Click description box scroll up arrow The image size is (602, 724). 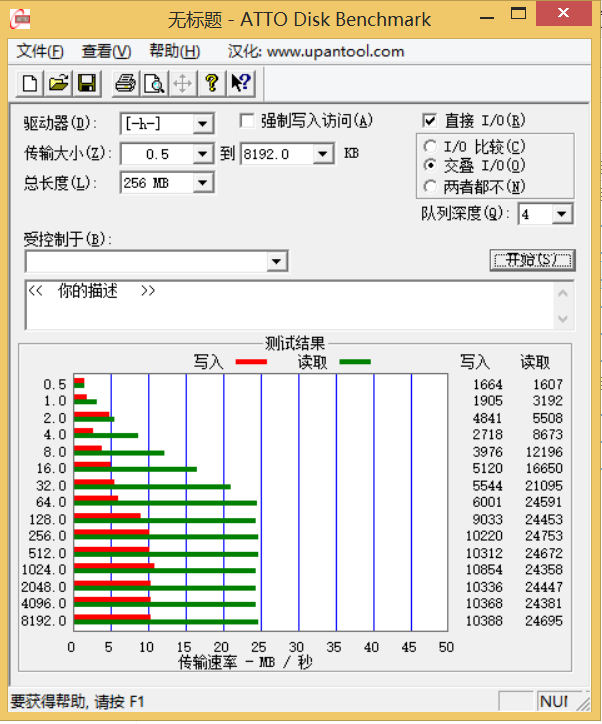click(x=563, y=293)
